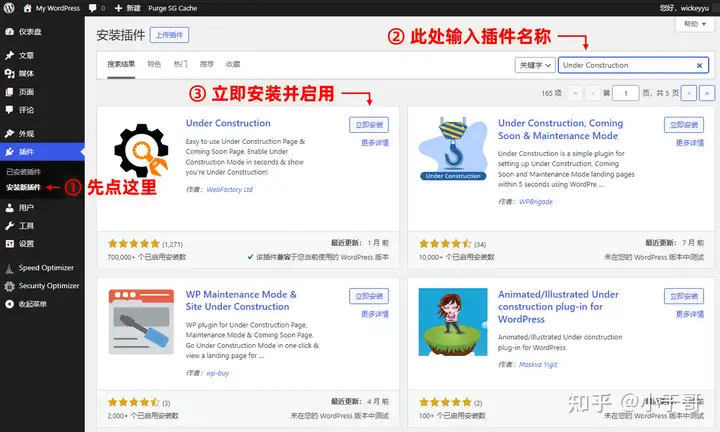Open author link Moskva Yigit

click(x=538, y=365)
